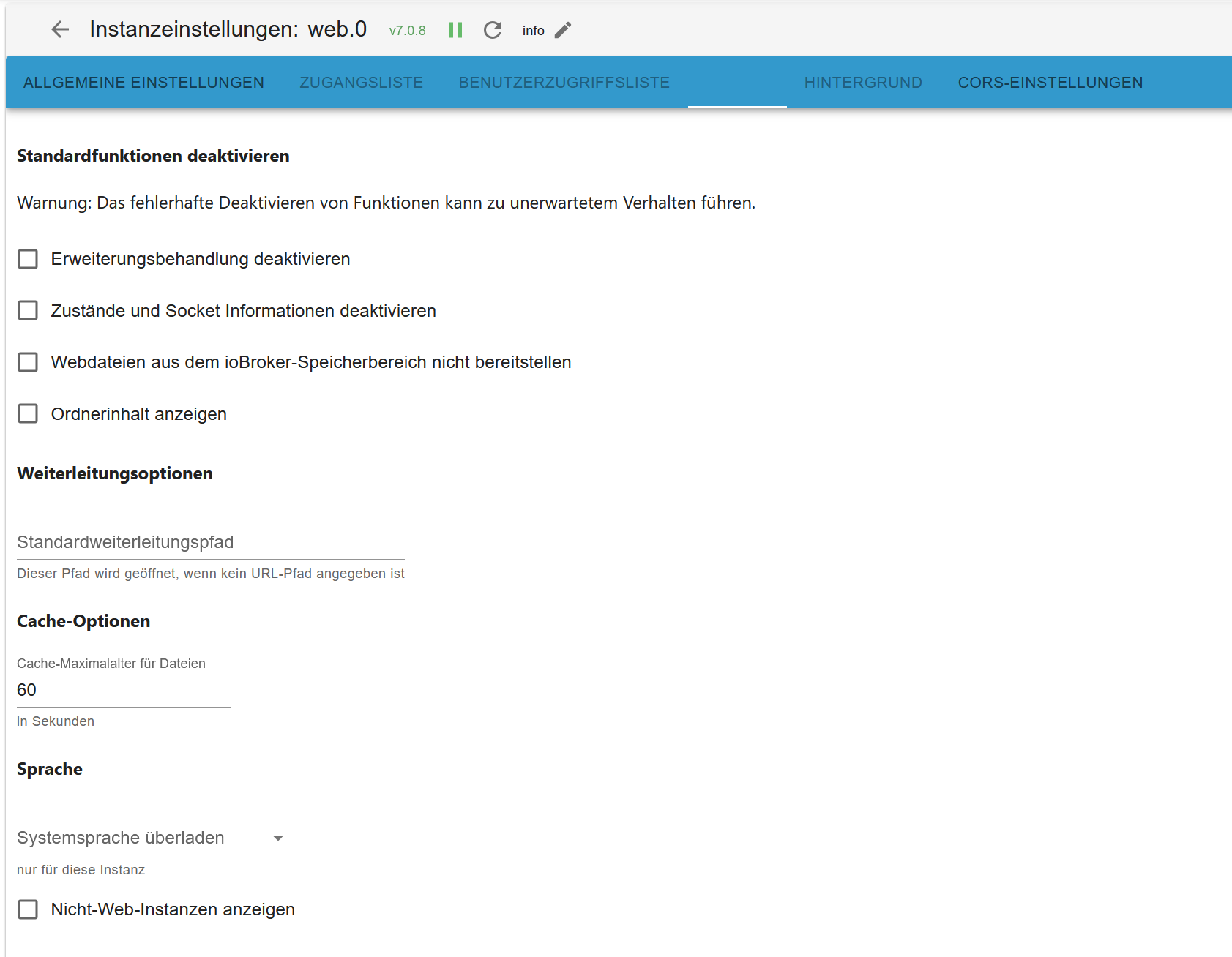Click the info log level text

[533, 31]
